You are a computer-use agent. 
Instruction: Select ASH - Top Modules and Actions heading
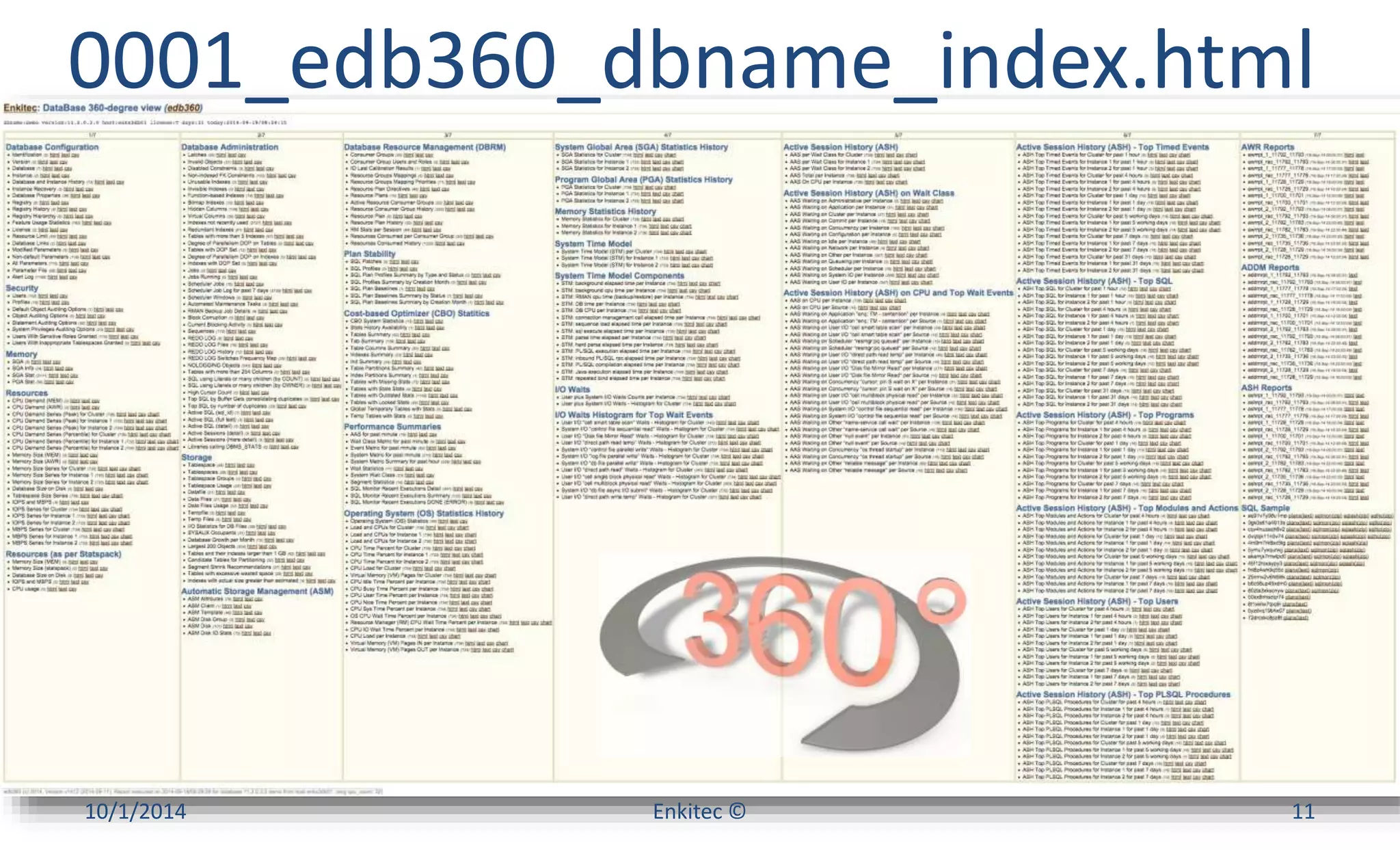(1127, 507)
